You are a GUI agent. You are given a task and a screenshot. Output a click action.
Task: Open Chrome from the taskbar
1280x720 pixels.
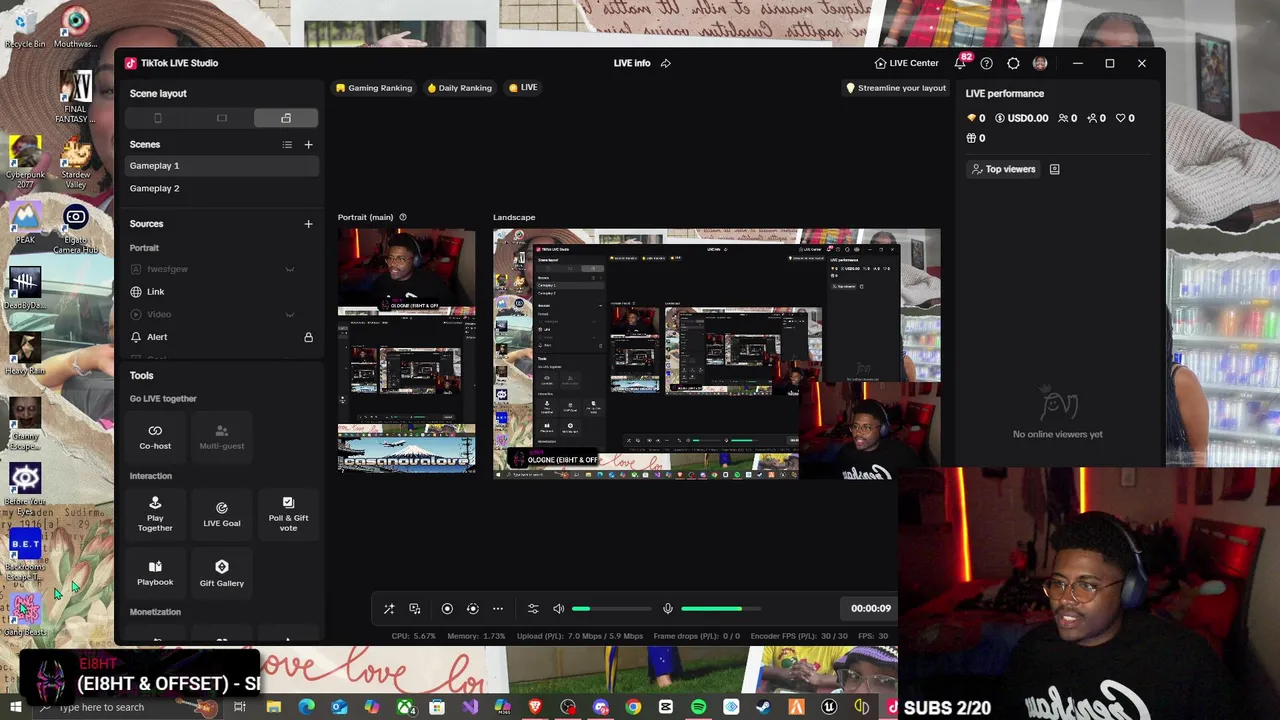click(633, 708)
